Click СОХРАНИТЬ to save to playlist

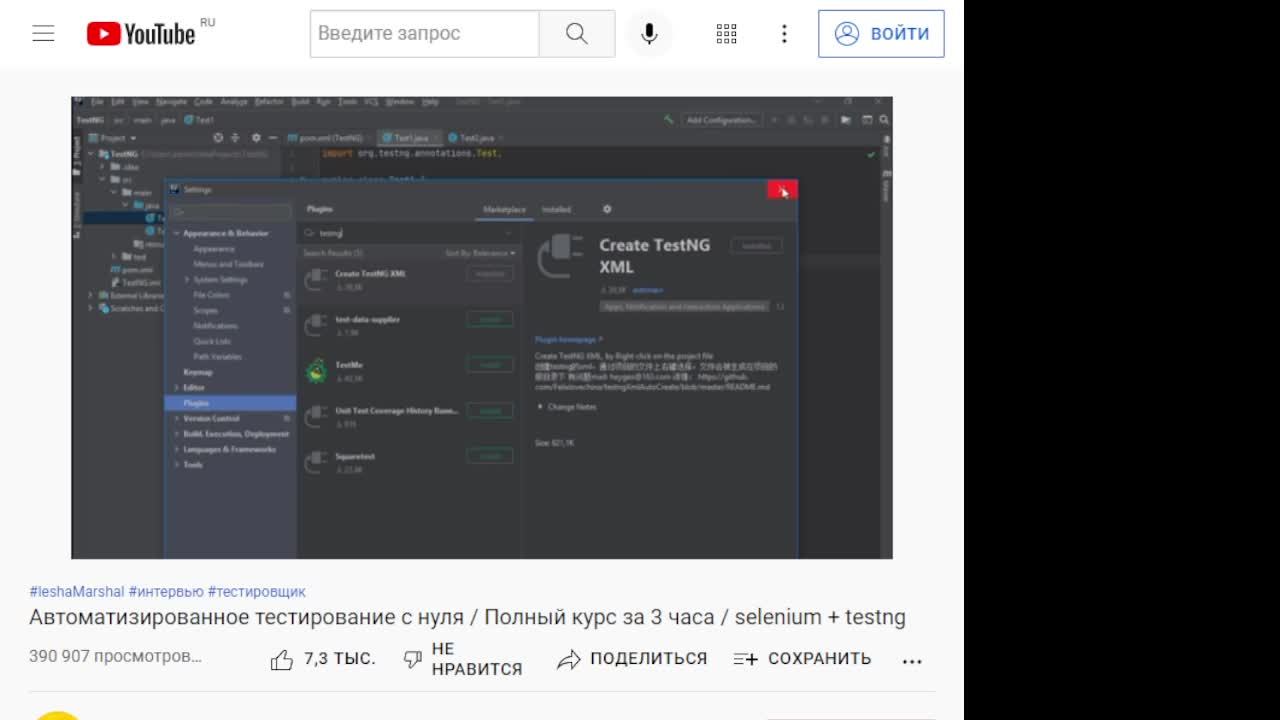pyautogui.click(x=802, y=659)
